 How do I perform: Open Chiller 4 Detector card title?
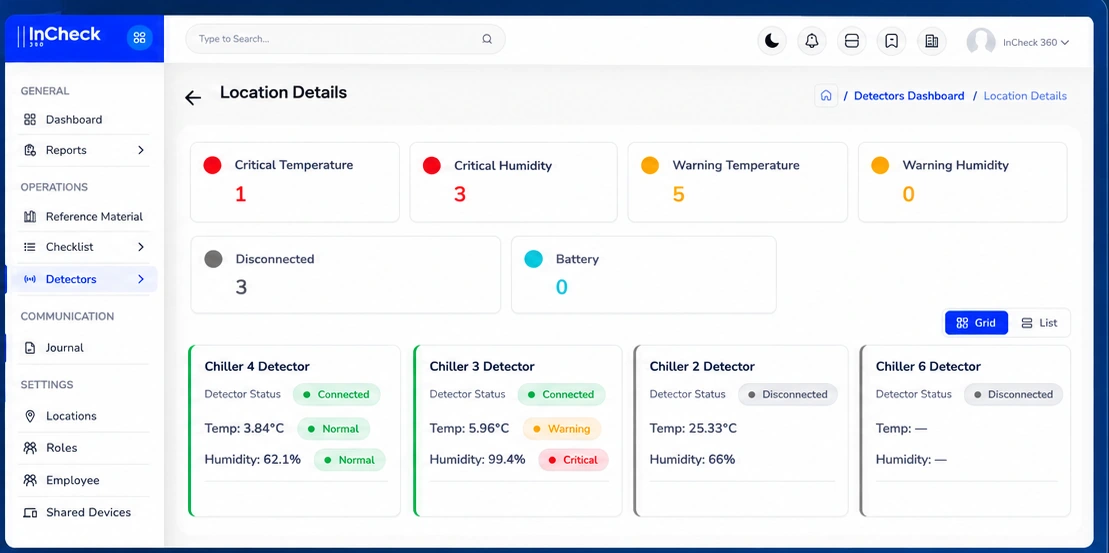257,366
